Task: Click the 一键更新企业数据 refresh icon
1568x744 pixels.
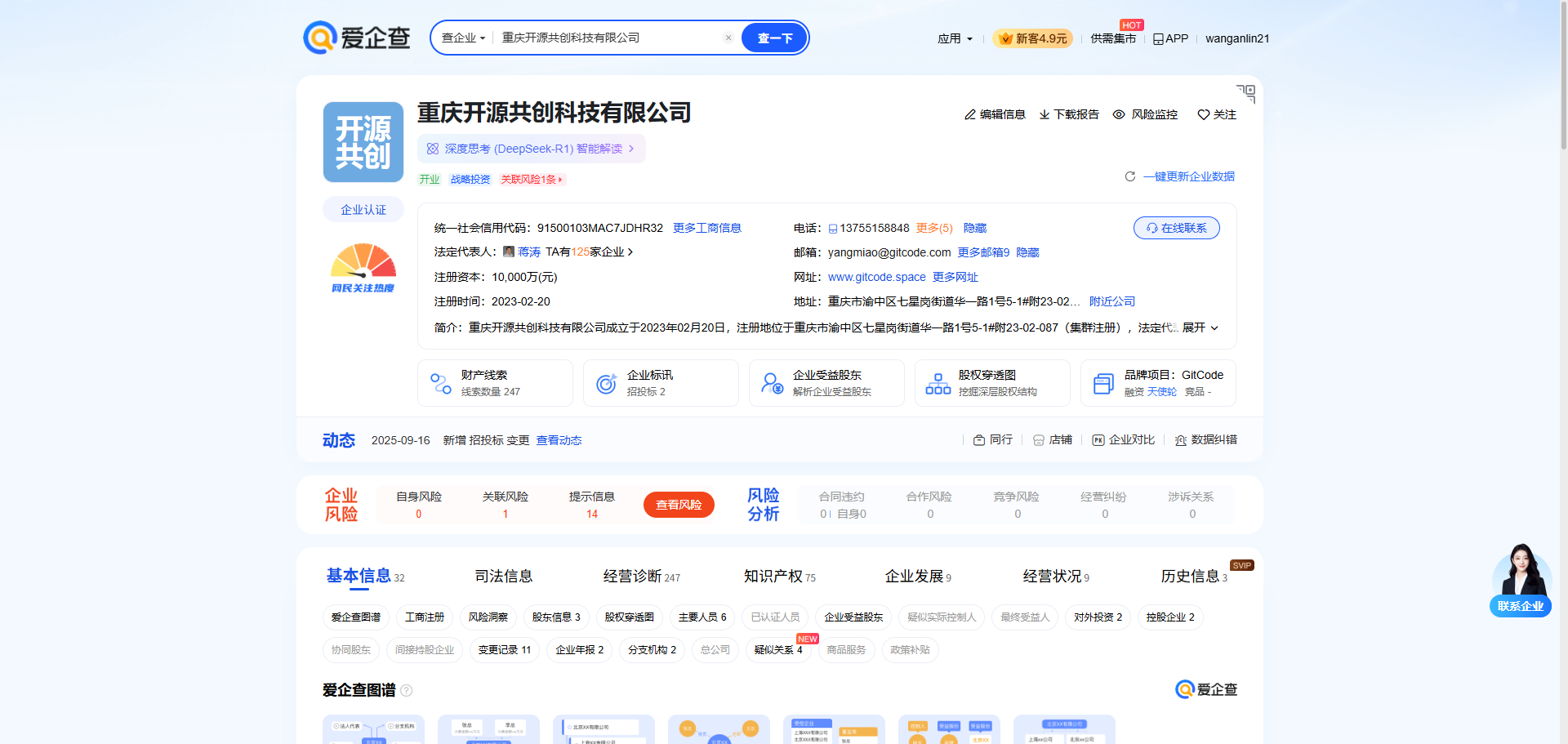Action: point(1130,176)
